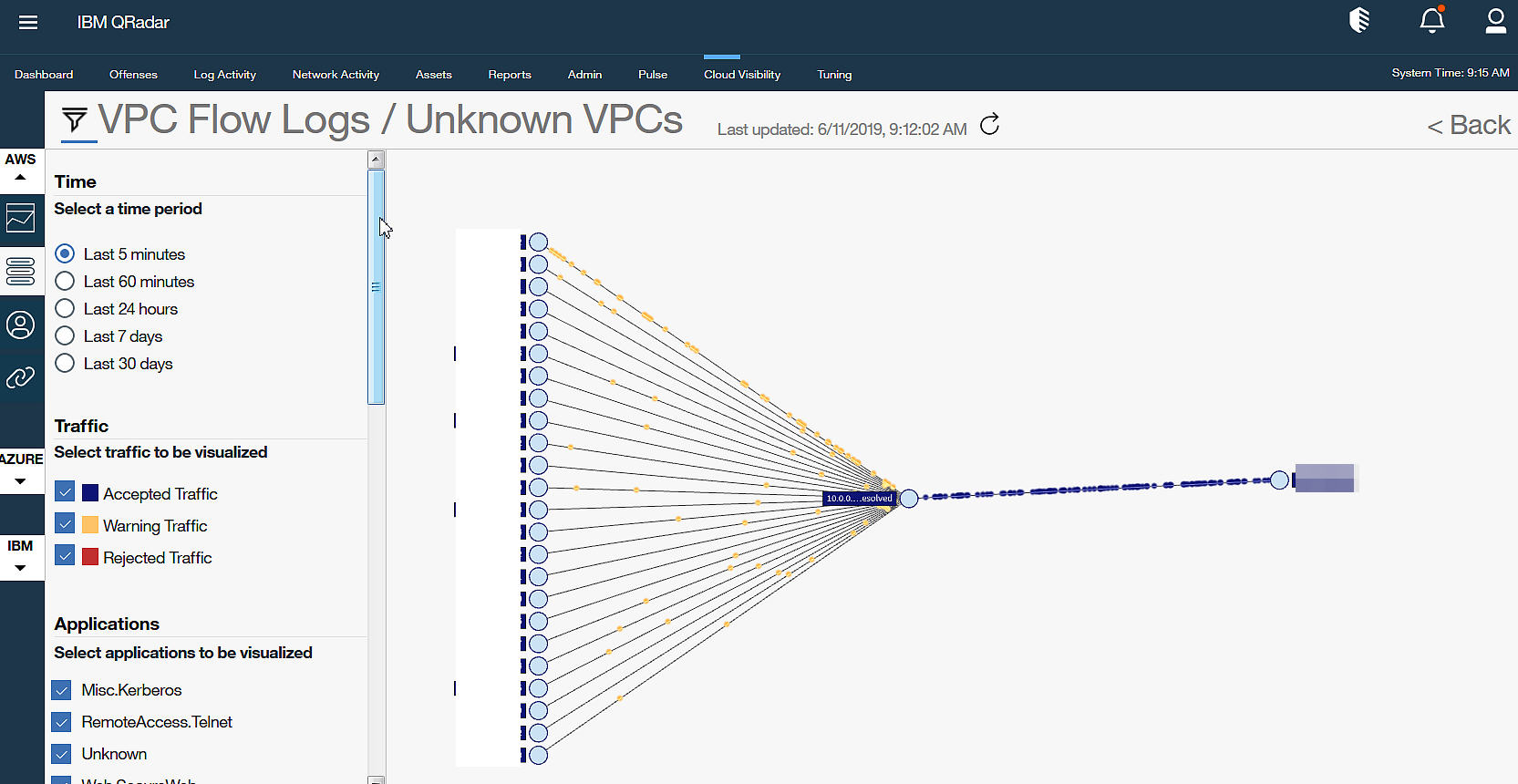Open the user profile icon
The image size is (1518, 784).
pos(1495,20)
